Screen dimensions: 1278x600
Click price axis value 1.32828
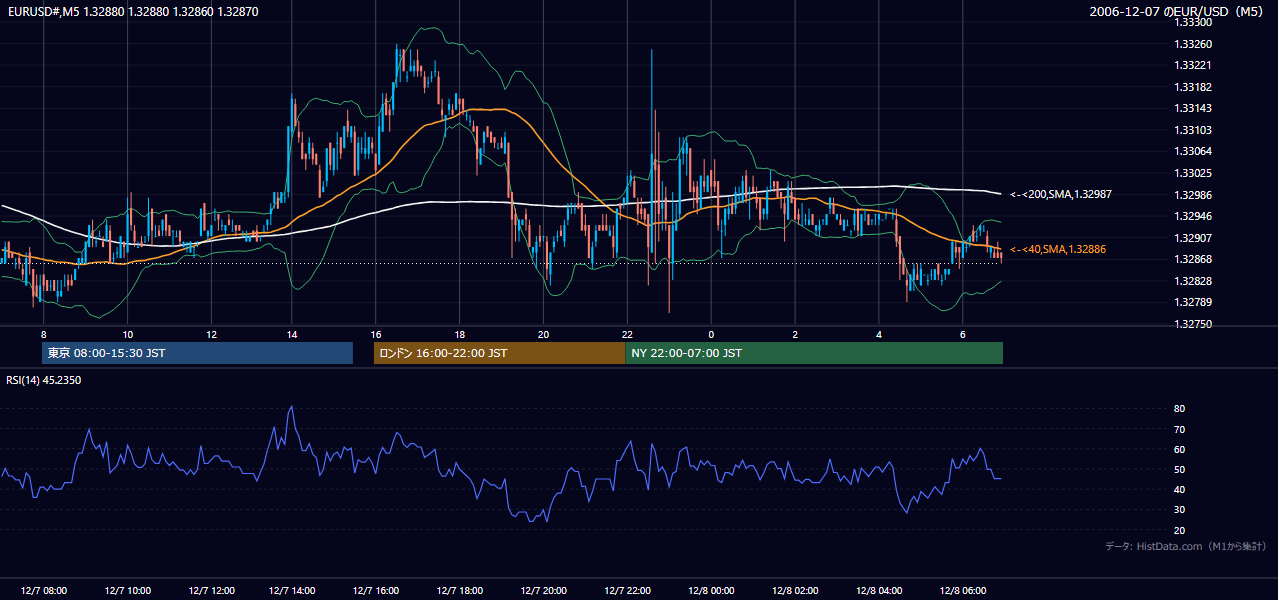[1194, 281]
